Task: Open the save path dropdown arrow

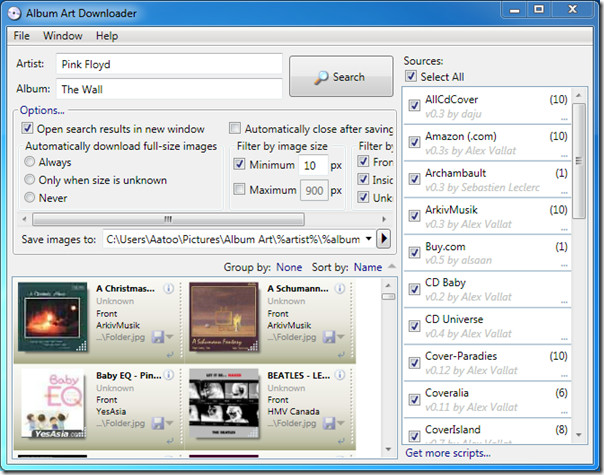Action: (368, 239)
